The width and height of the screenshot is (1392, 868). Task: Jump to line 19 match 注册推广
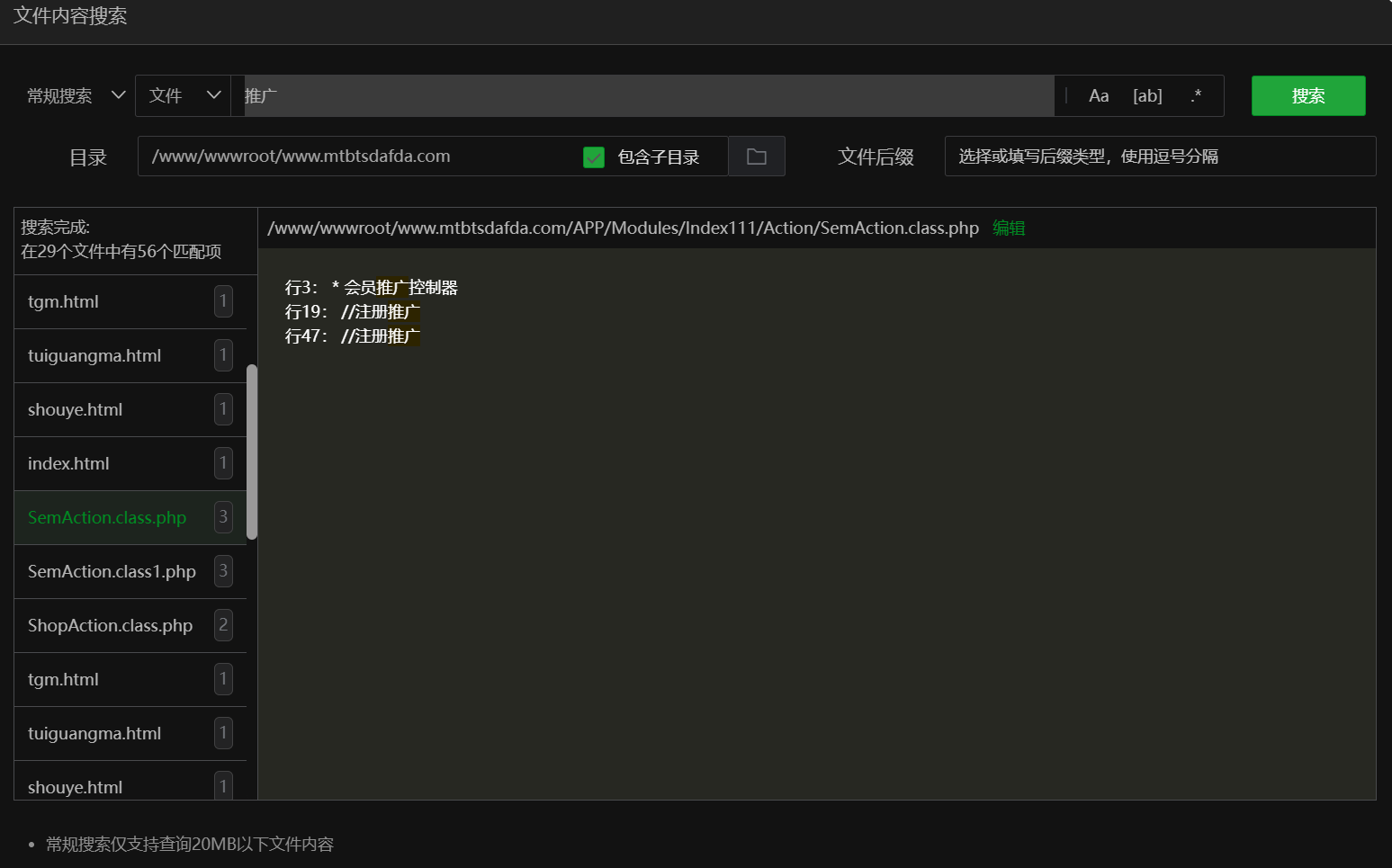tap(380, 312)
